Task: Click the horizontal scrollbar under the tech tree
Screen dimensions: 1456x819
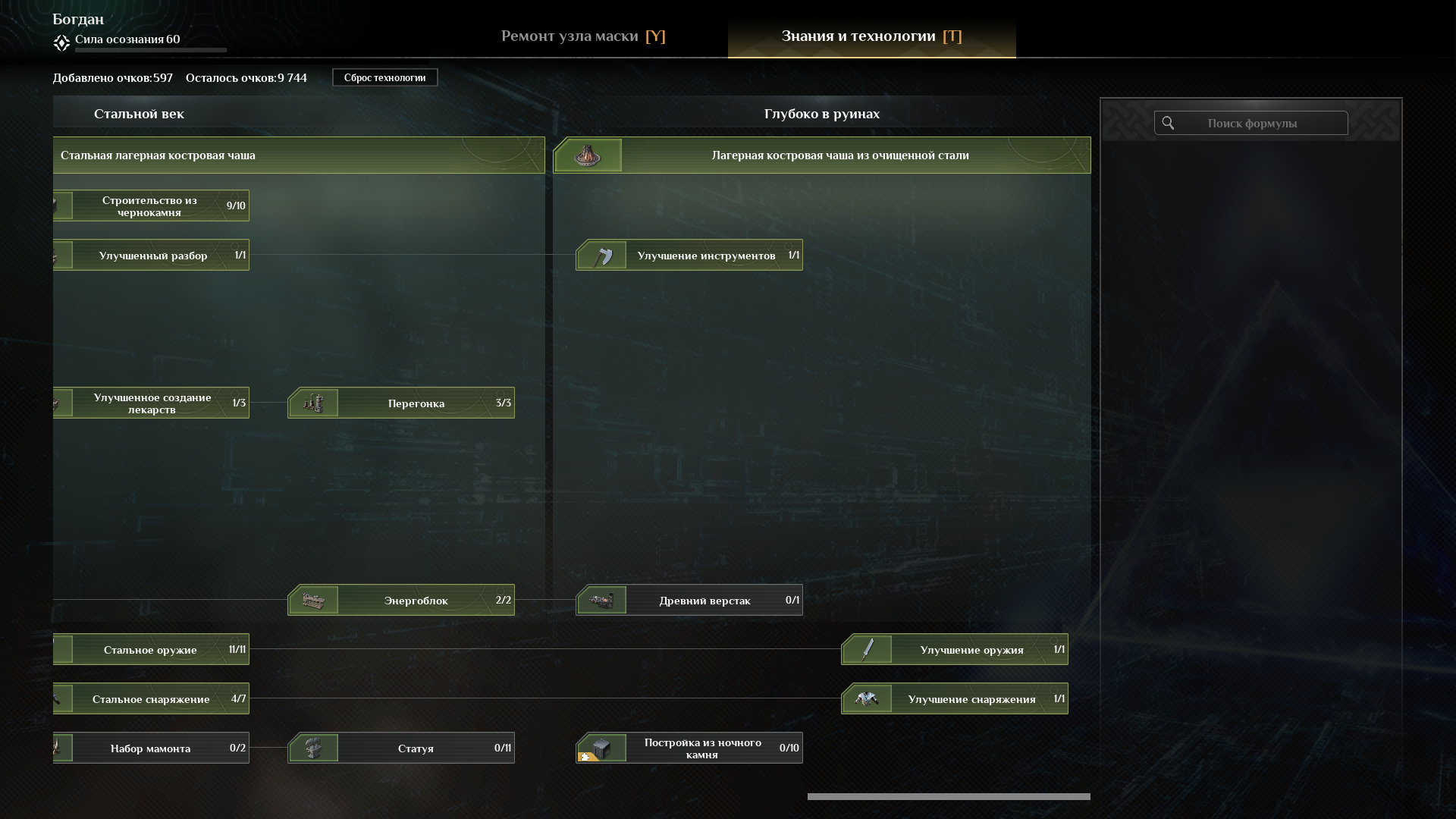Action: [x=949, y=796]
